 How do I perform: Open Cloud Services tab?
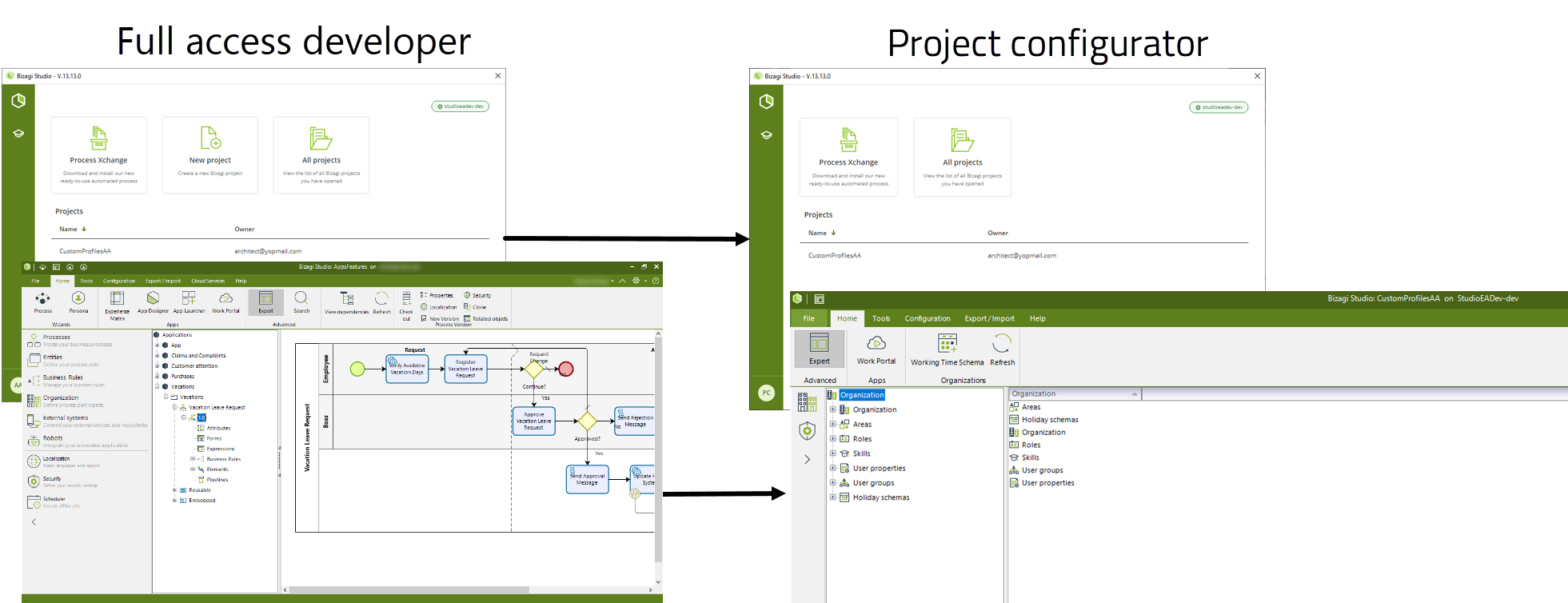(208, 281)
